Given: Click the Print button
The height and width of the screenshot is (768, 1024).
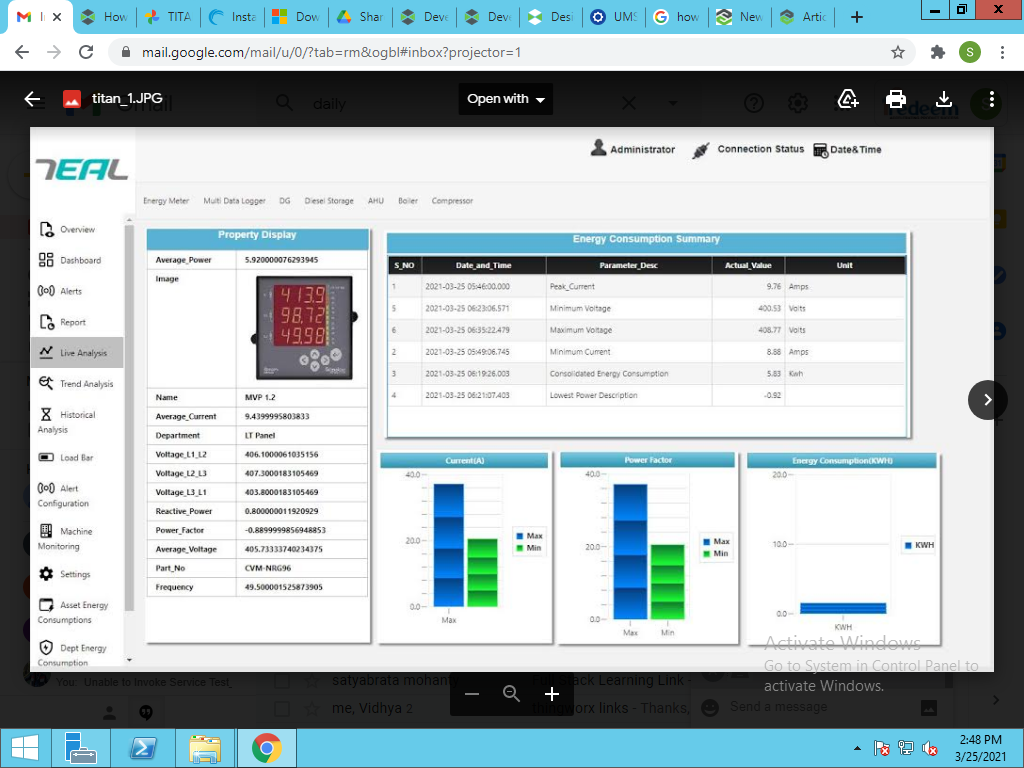Looking at the screenshot, I should (896, 99).
